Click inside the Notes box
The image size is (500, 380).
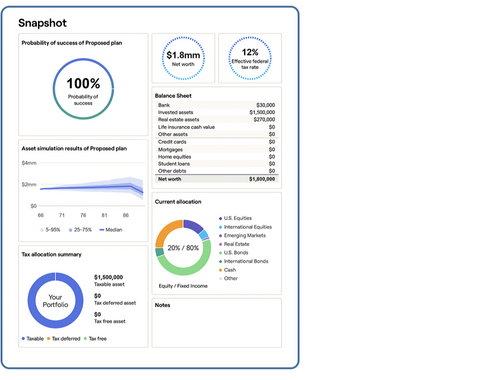point(217,323)
